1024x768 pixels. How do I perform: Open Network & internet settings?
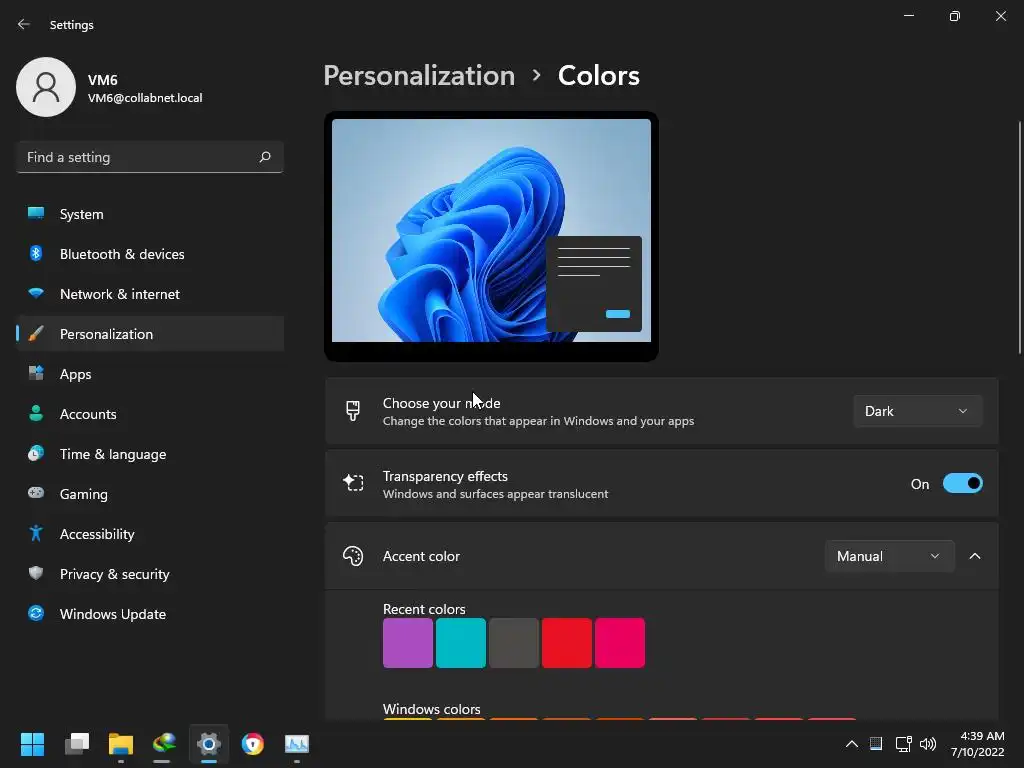click(x=150, y=294)
